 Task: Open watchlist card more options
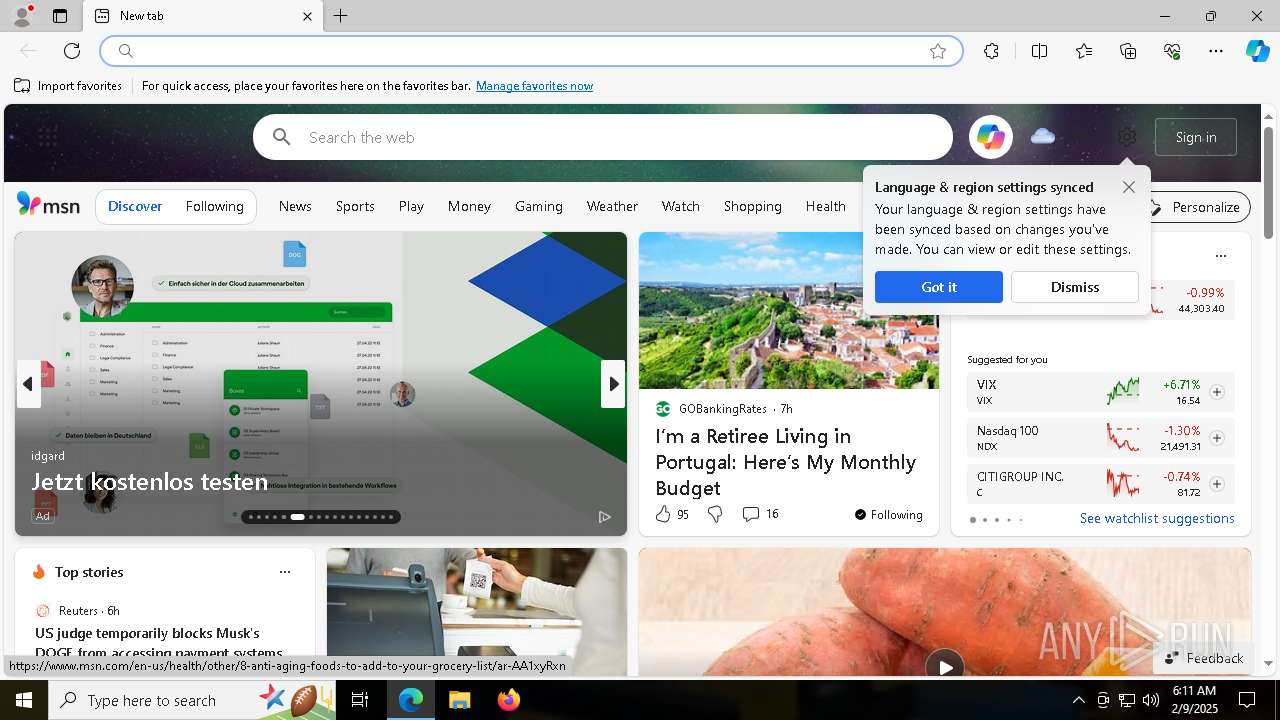[x=1220, y=256]
